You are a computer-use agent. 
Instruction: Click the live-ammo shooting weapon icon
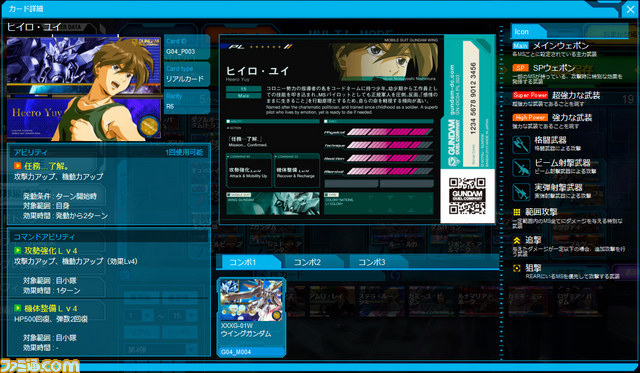(521, 192)
